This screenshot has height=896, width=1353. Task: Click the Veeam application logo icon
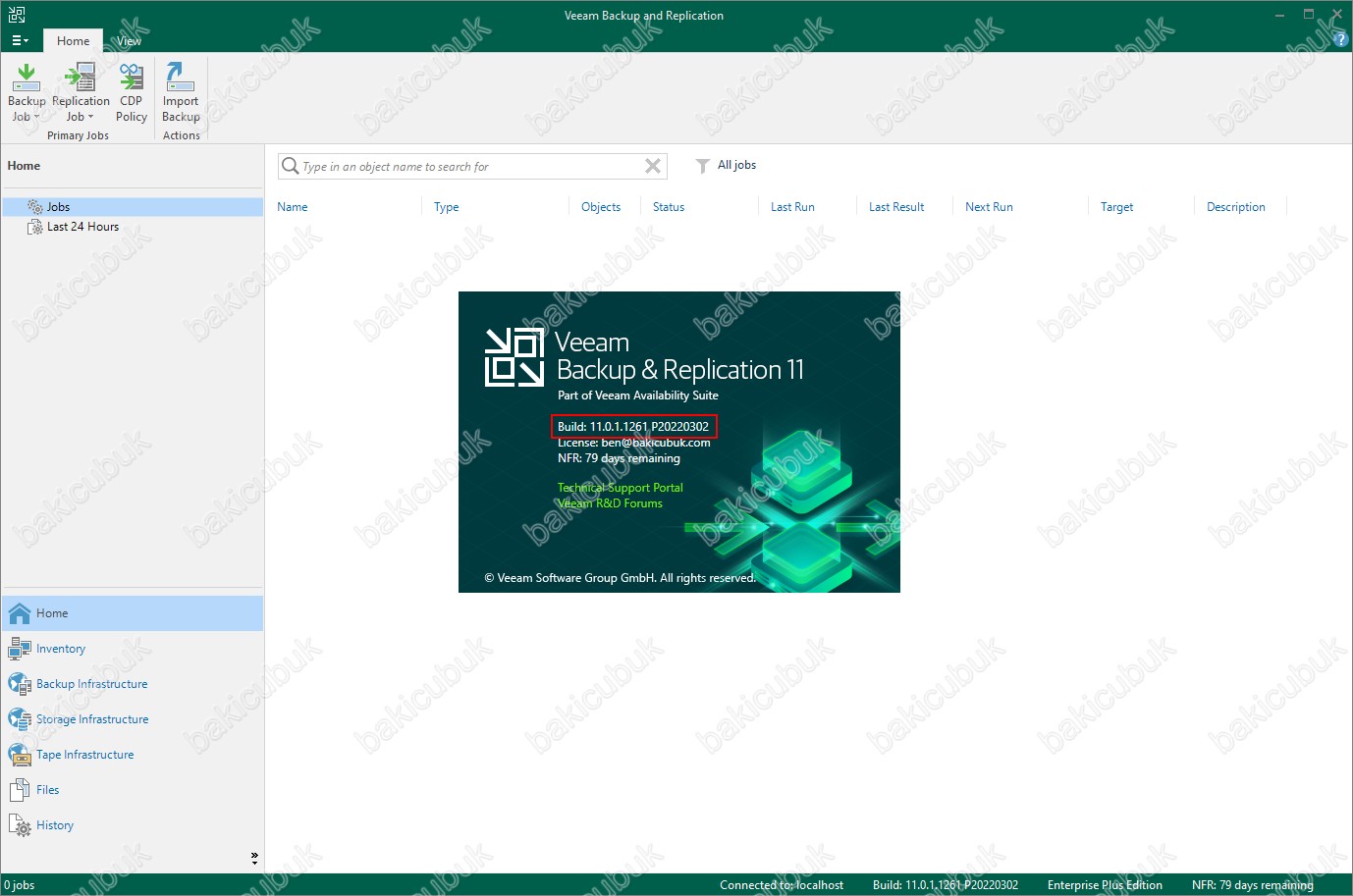tap(17, 15)
